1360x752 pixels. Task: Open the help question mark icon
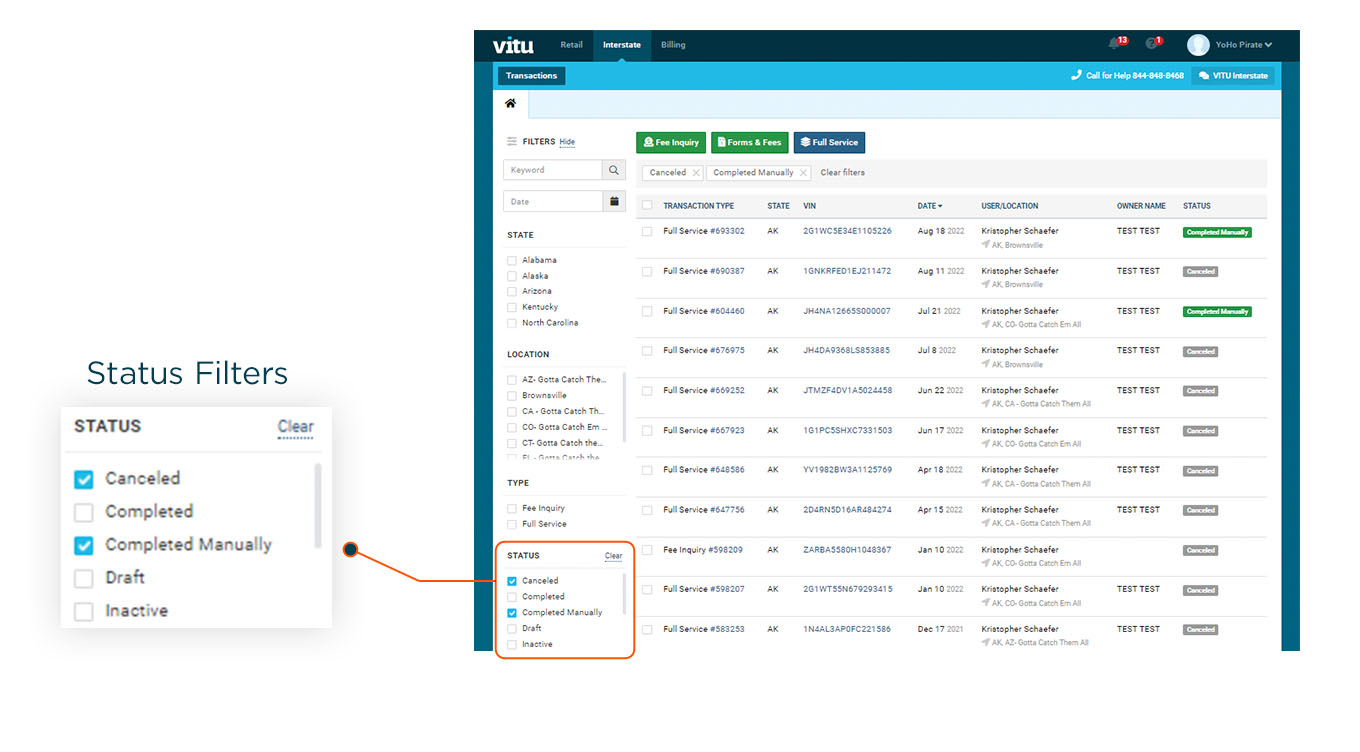[1153, 44]
